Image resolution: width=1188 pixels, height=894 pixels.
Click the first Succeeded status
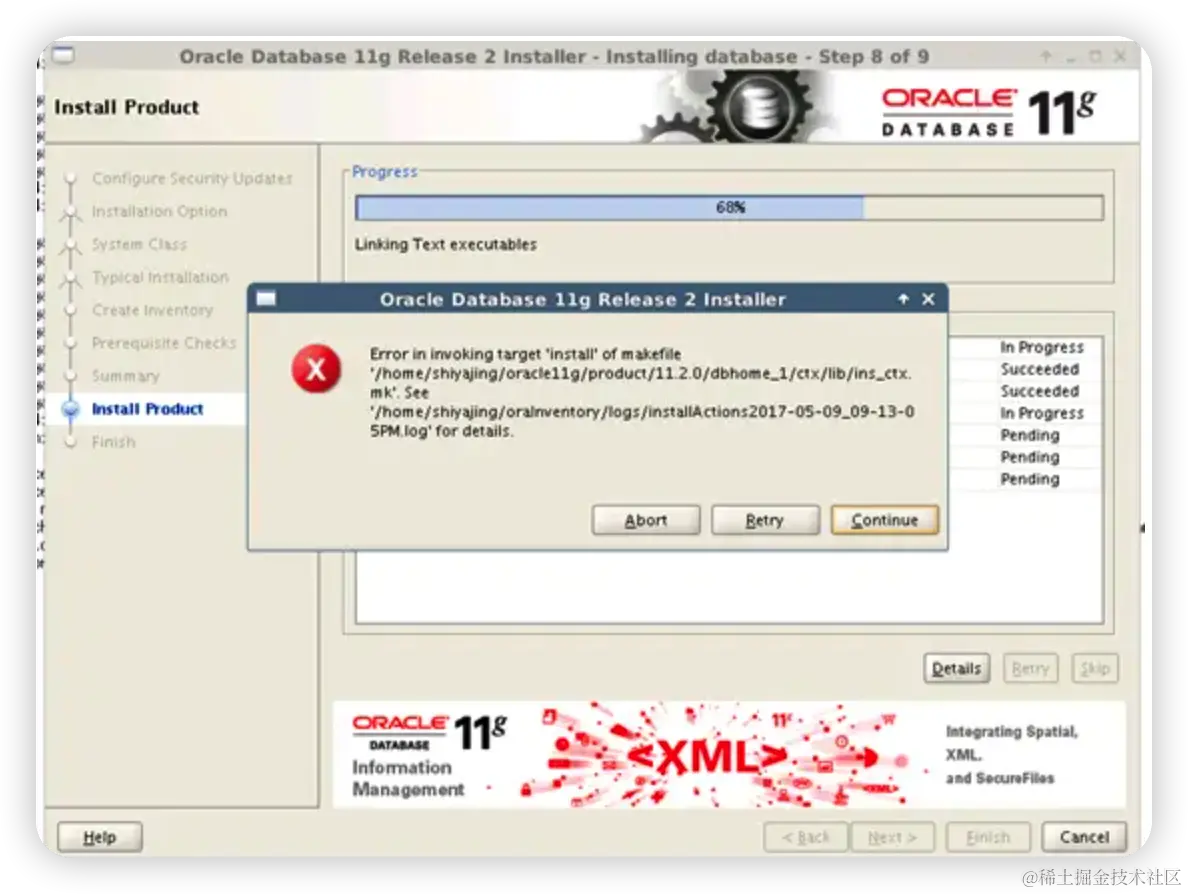[1040, 369]
